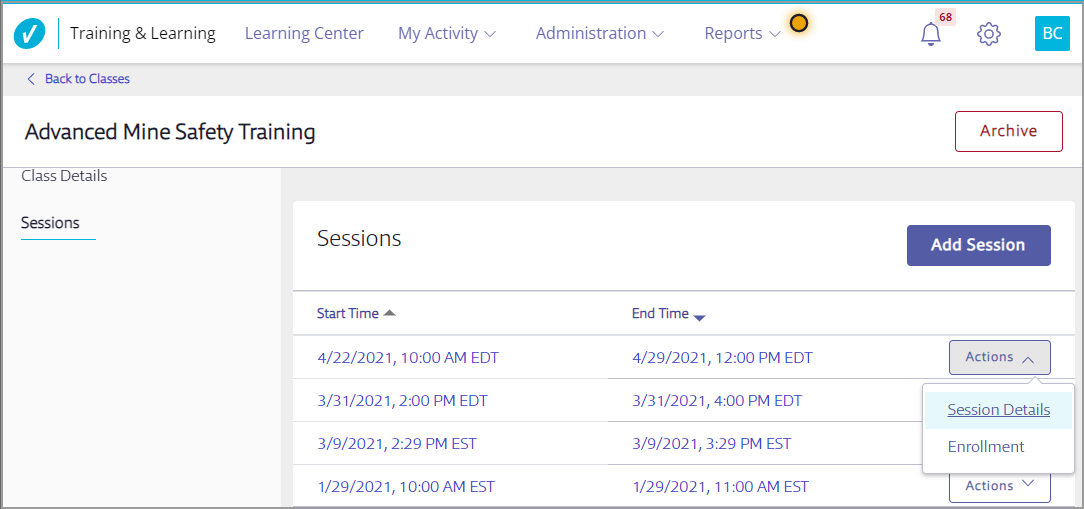Open Actions for the 1/29/2021 session

click(1000, 486)
